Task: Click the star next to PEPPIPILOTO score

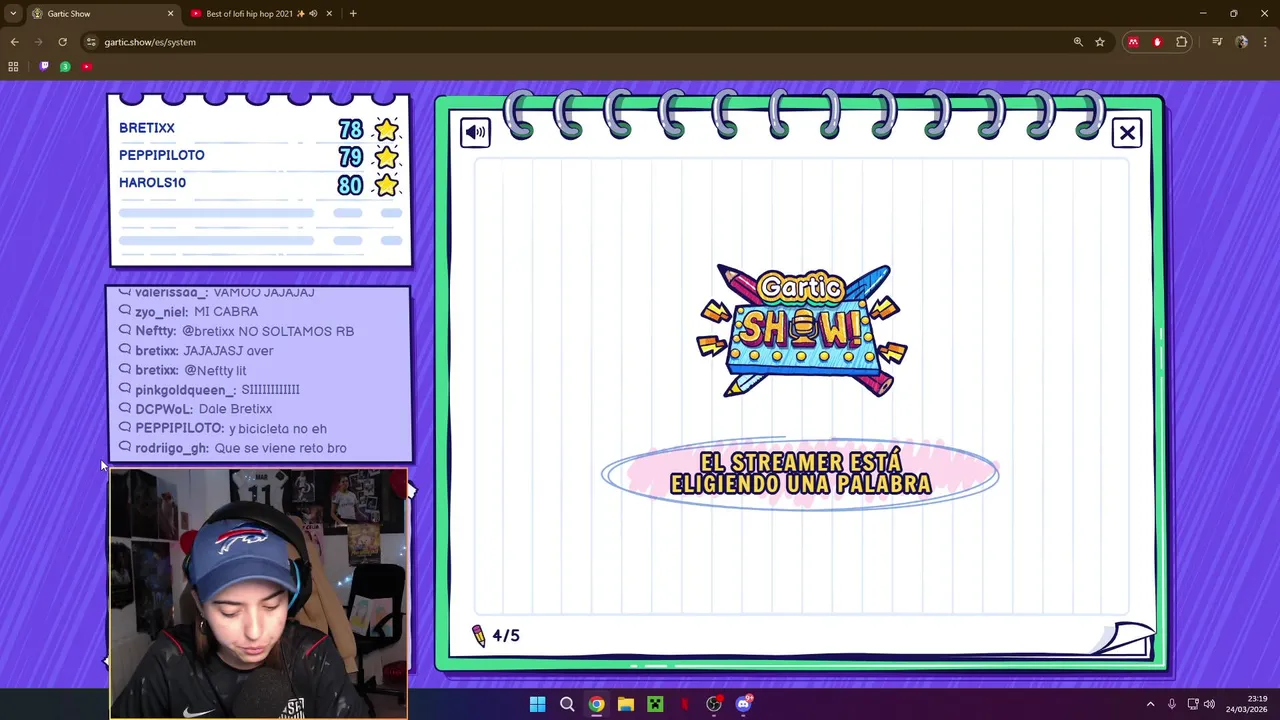Action: click(386, 157)
